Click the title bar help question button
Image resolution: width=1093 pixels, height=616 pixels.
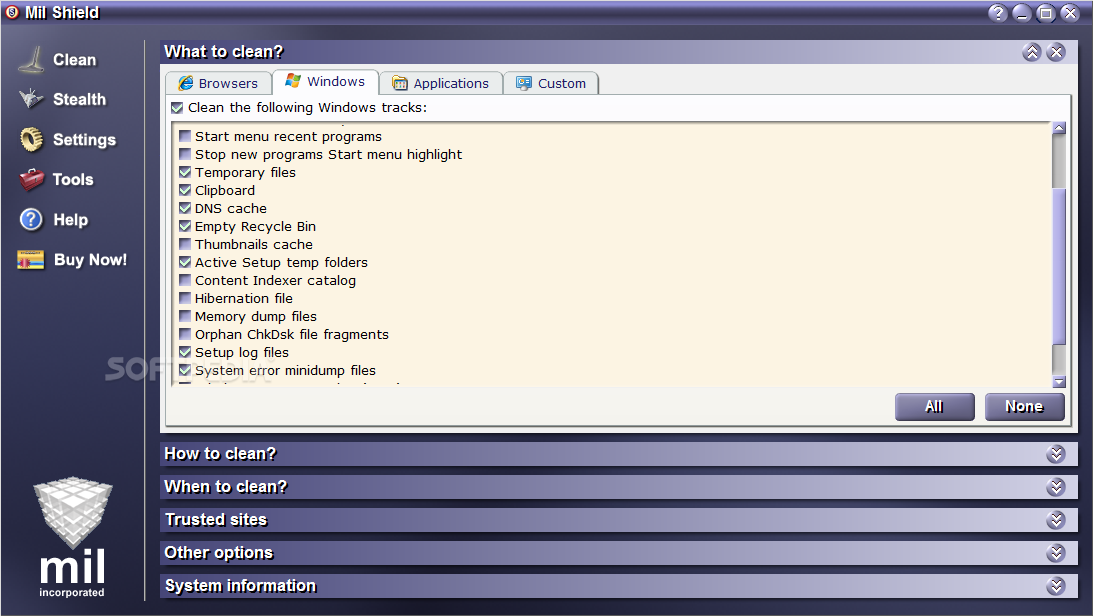(998, 13)
